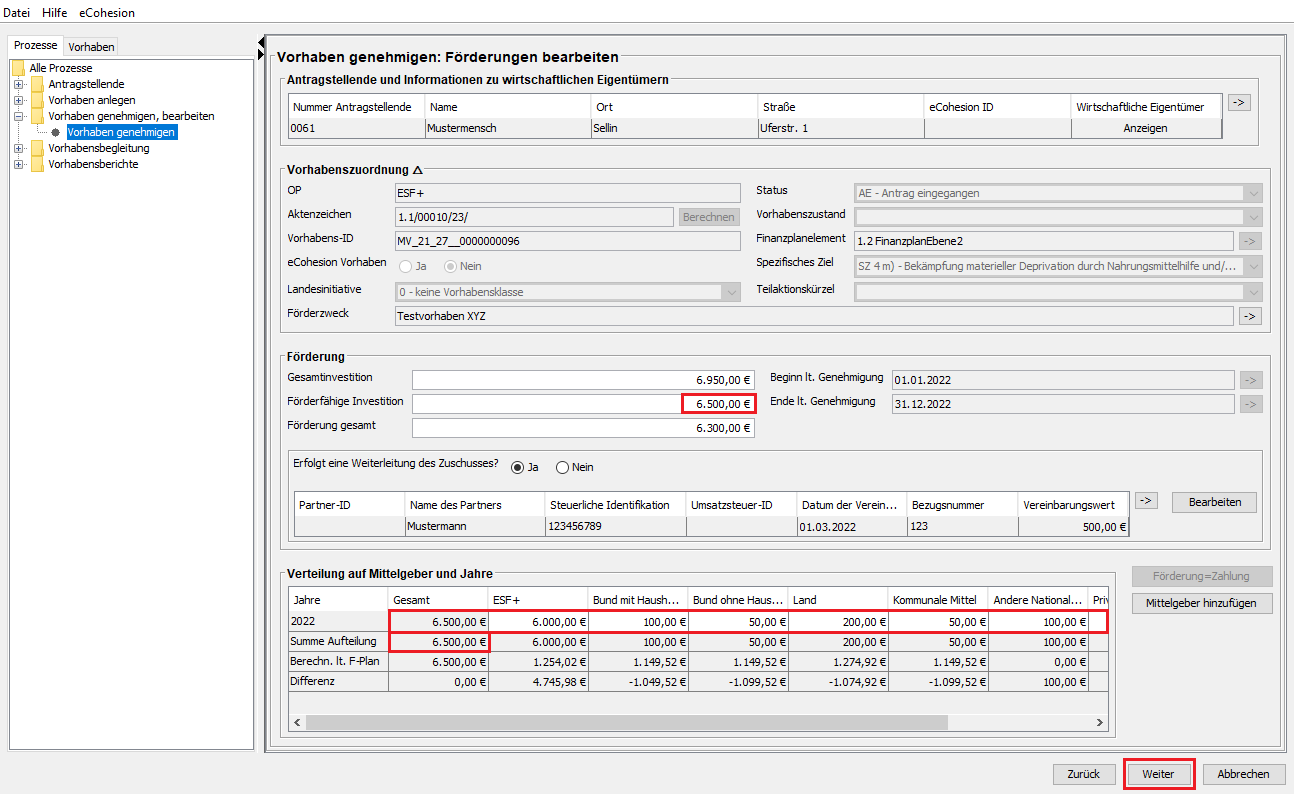Click the Gesamtinvestition input field
This screenshot has height=794, width=1294.
(583, 380)
